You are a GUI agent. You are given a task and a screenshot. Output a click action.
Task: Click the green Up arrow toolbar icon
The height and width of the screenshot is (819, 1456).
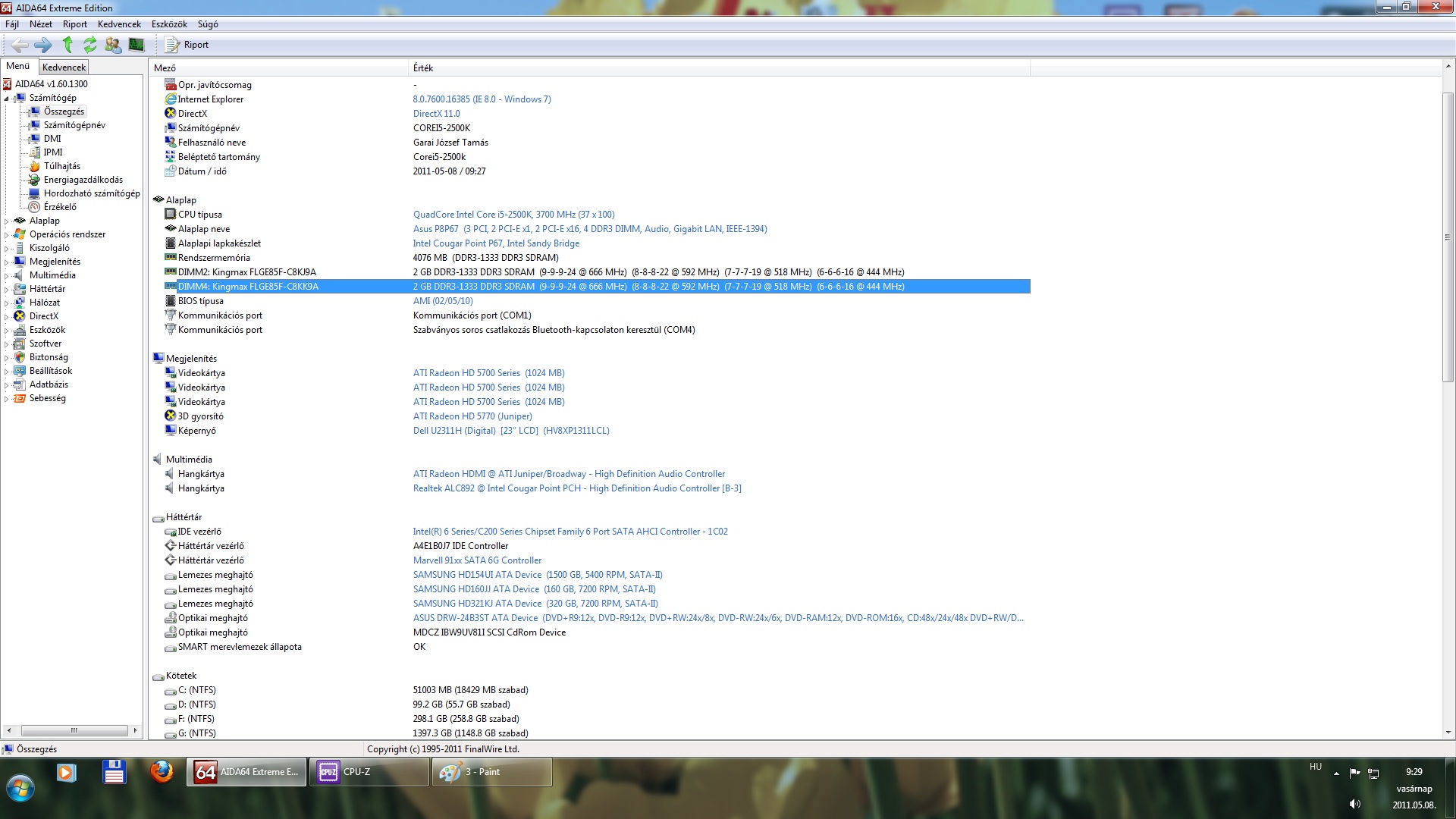[x=67, y=45]
